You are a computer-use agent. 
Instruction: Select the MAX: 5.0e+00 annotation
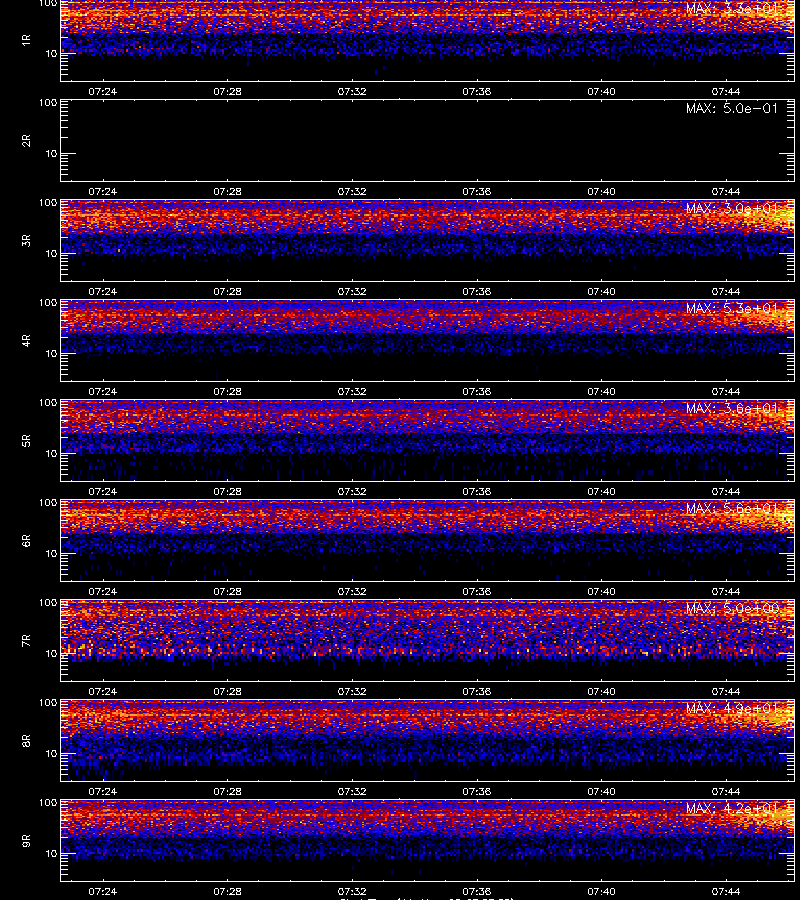click(x=732, y=608)
